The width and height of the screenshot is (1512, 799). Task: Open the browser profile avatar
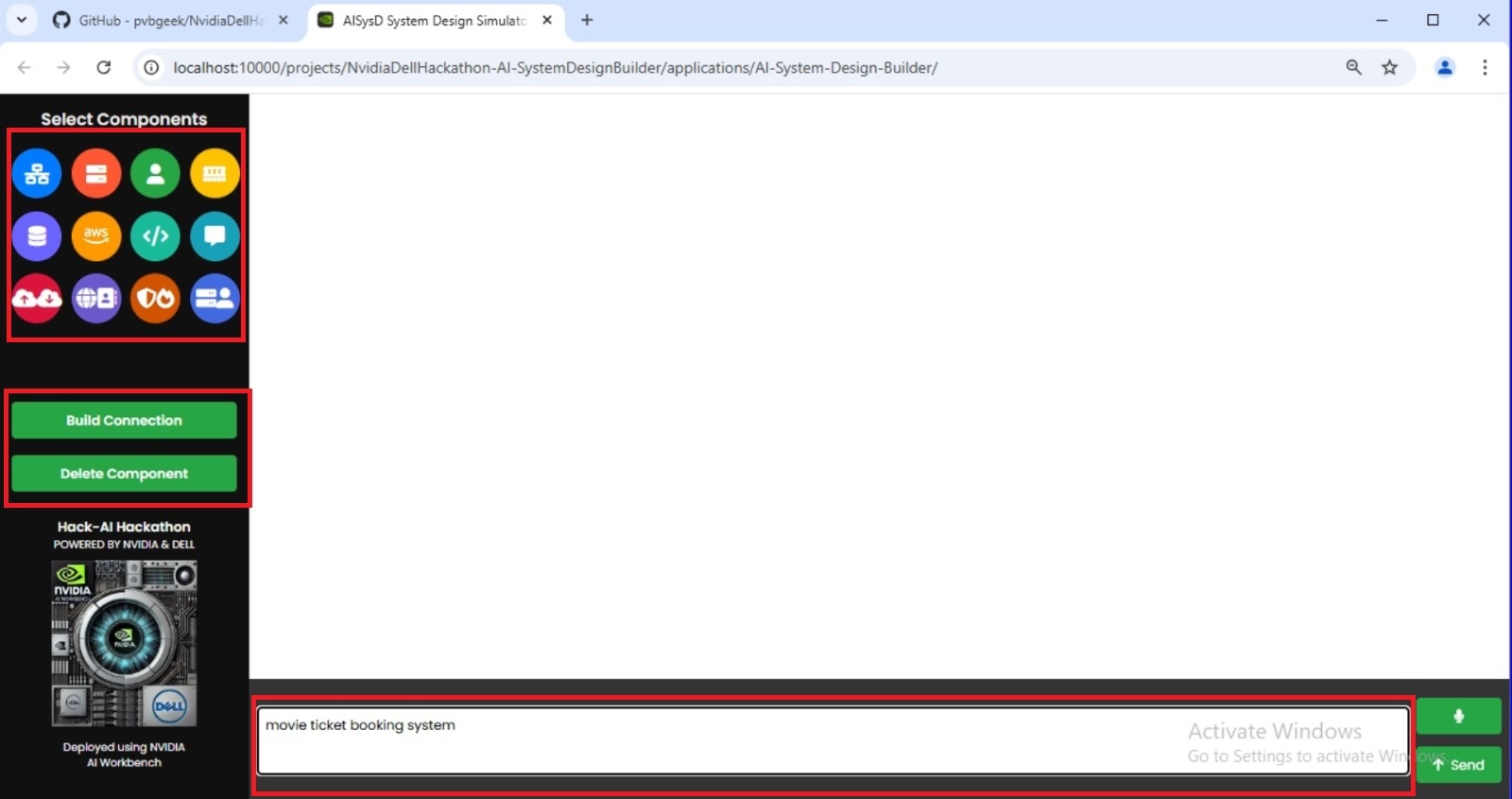coord(1445,67)
